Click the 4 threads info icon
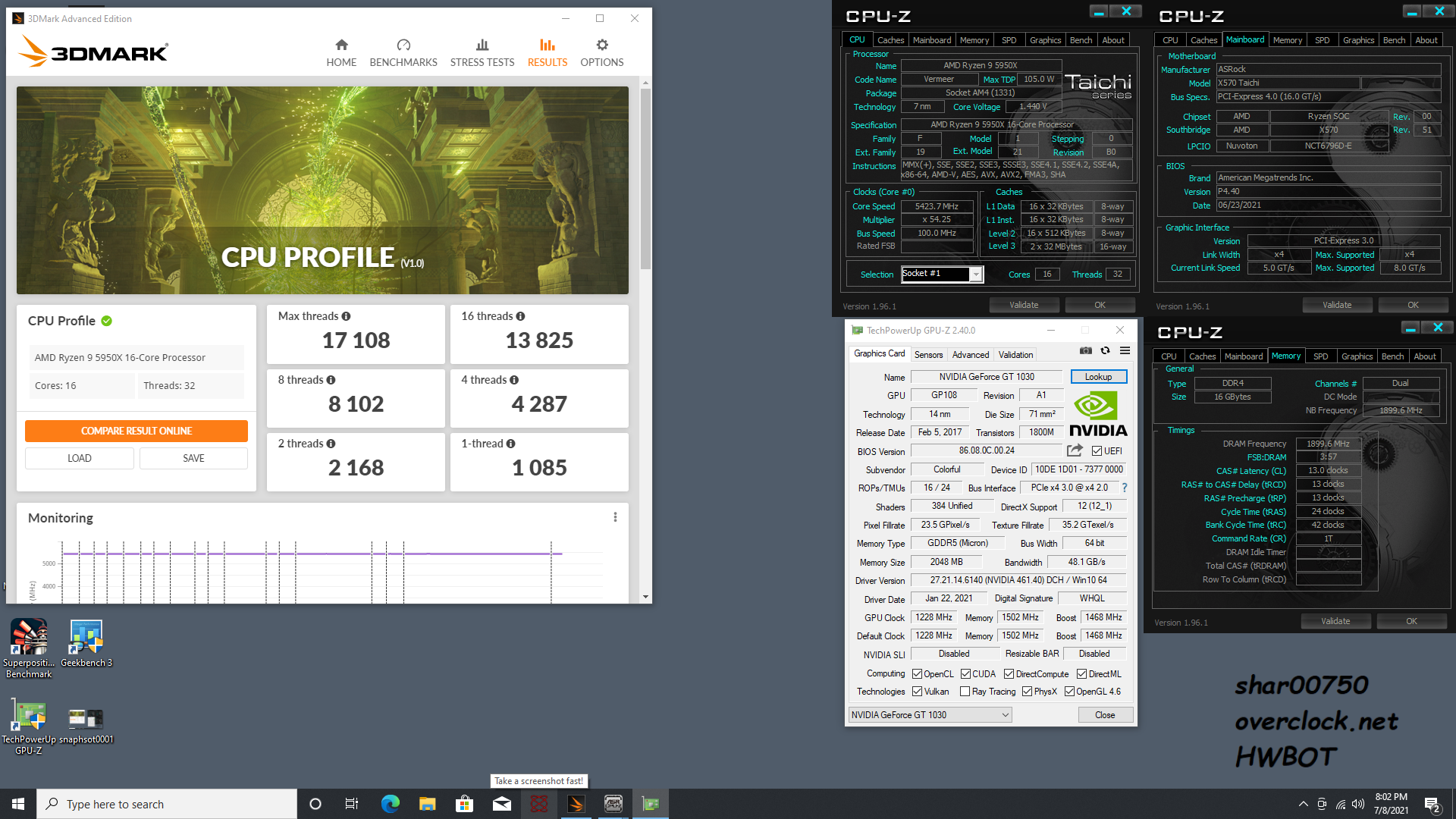 514,380
